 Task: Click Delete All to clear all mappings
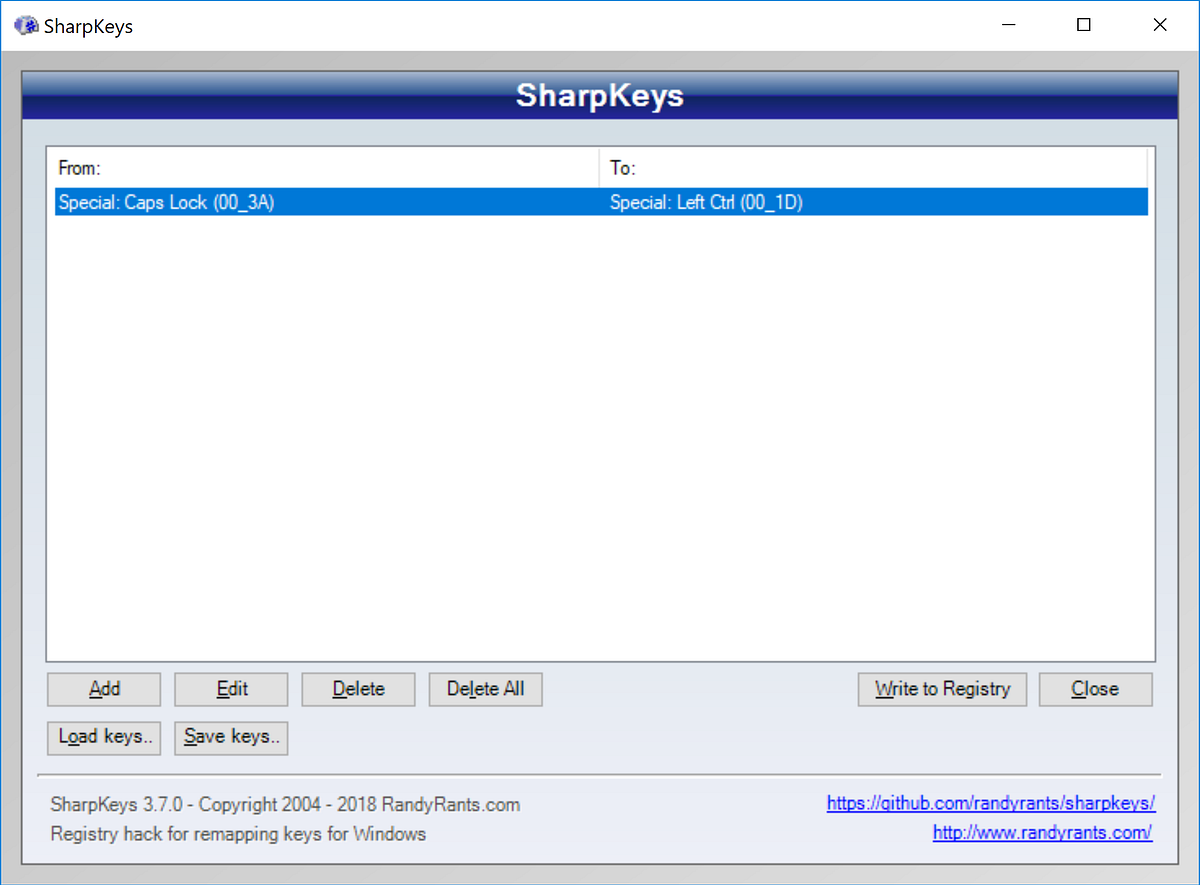pyautogui.click(x=485, y=689)
